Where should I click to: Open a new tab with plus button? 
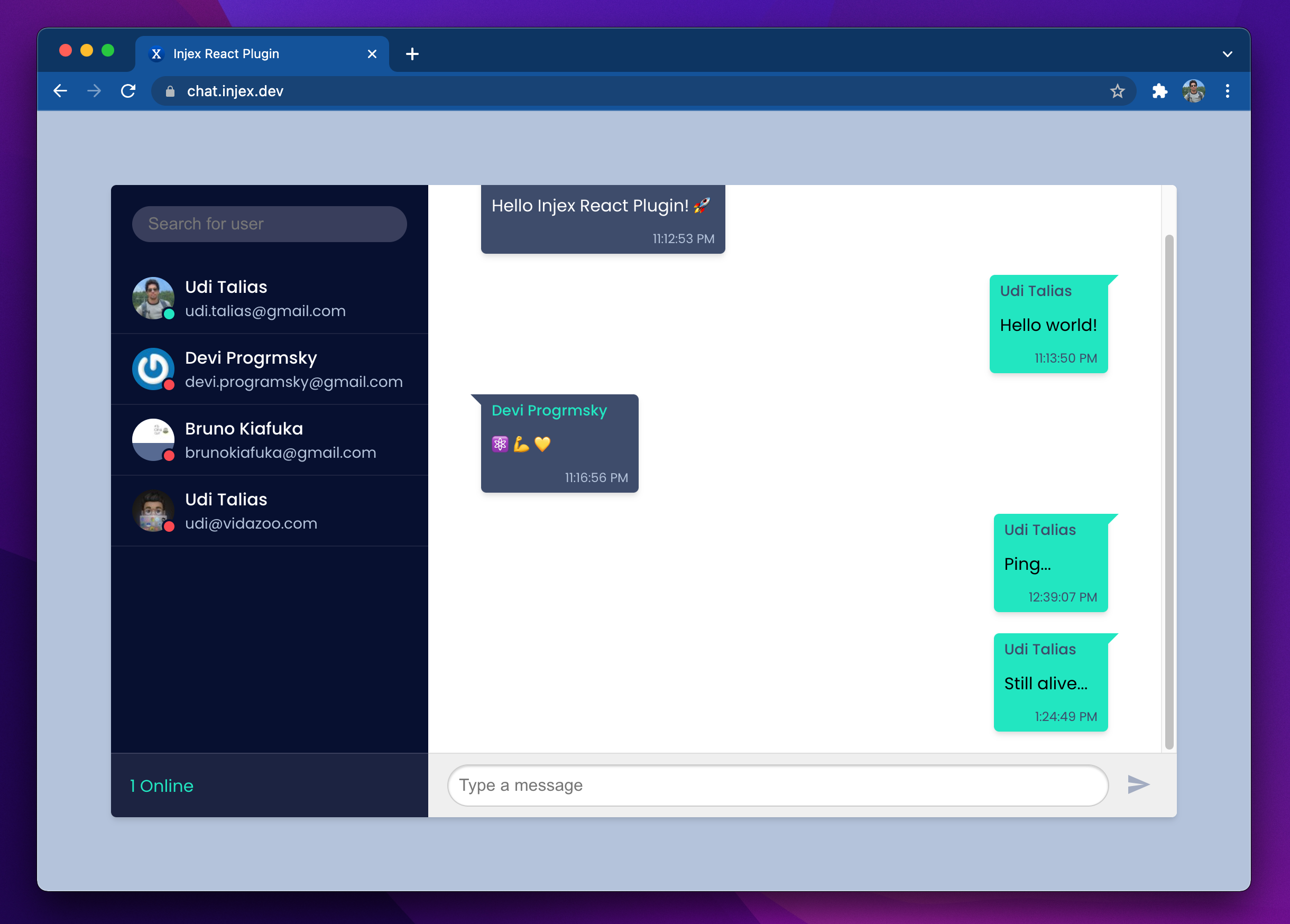tap(412, 54)
